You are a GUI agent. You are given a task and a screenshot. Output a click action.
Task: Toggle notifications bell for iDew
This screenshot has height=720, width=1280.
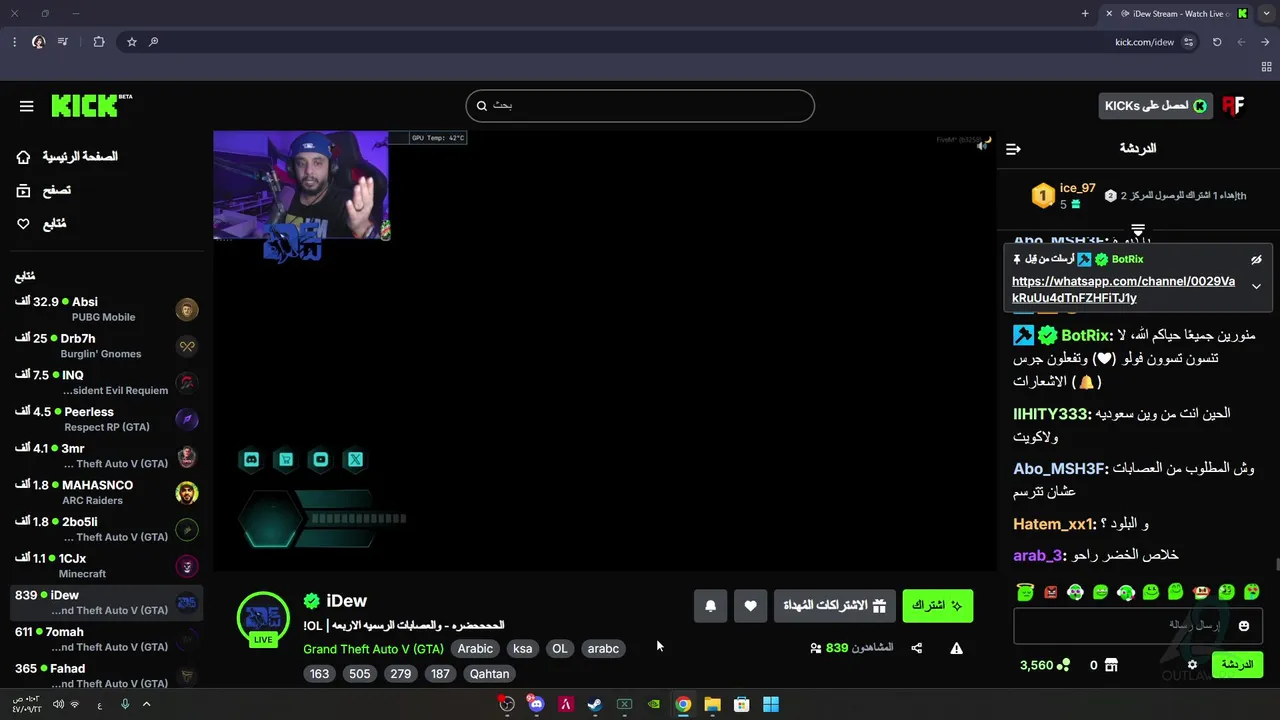click(x=711, y=606)
